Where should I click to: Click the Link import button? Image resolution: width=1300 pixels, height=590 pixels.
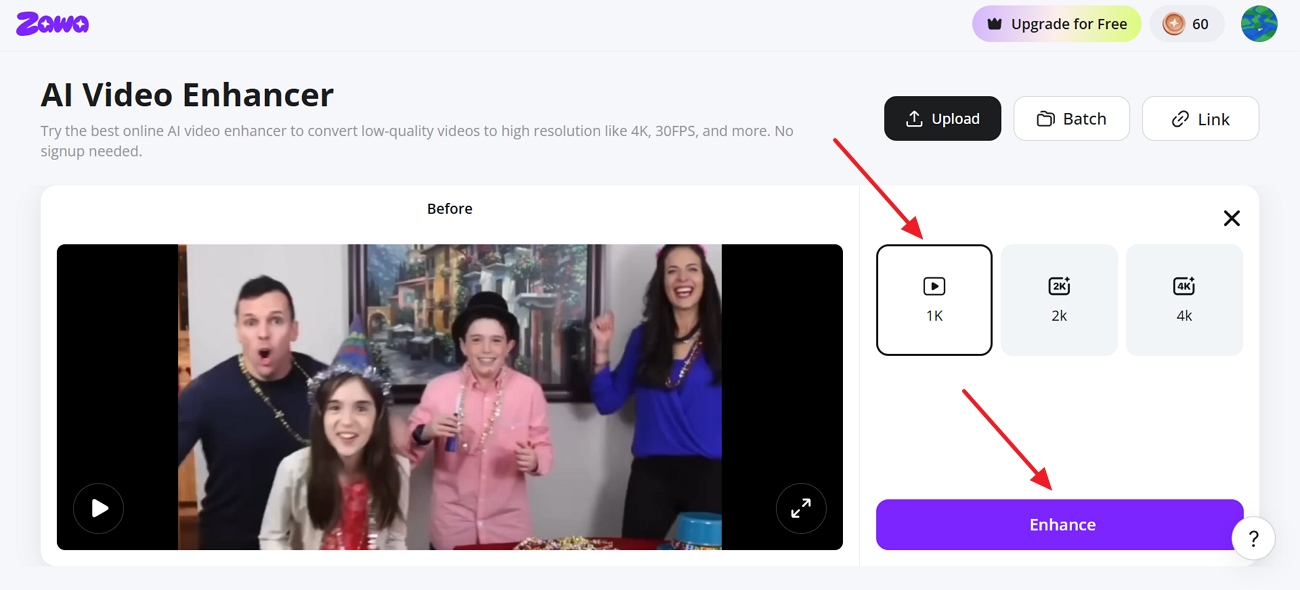coord(1200,119)
